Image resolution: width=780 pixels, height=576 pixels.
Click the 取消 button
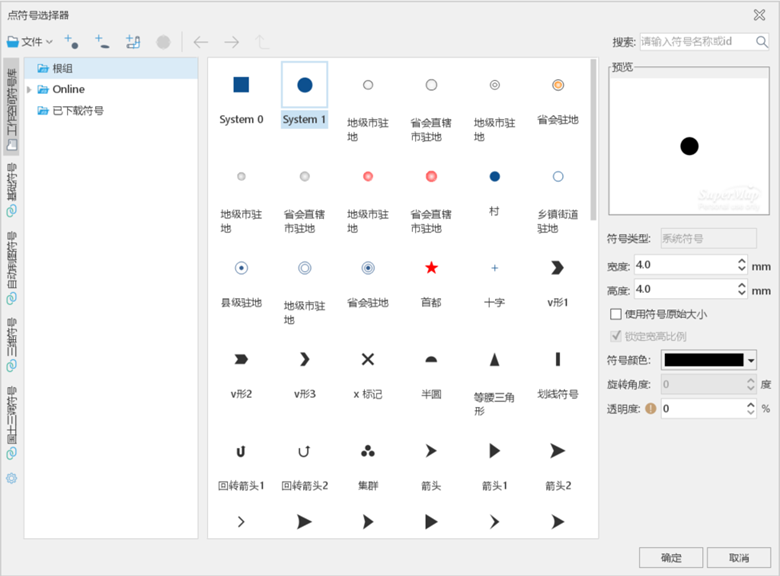click(738, 557)
